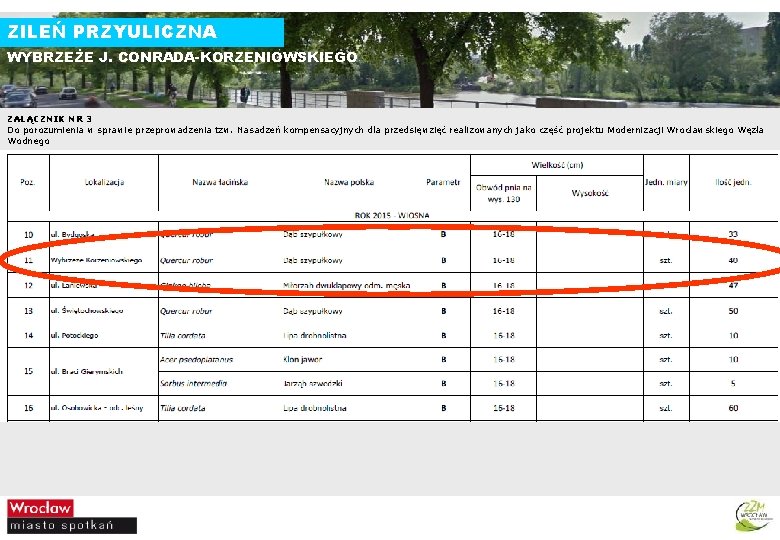Click the Wrocław miasto spotkań logo
Viewport: 780px width, 540px height.
72,516
